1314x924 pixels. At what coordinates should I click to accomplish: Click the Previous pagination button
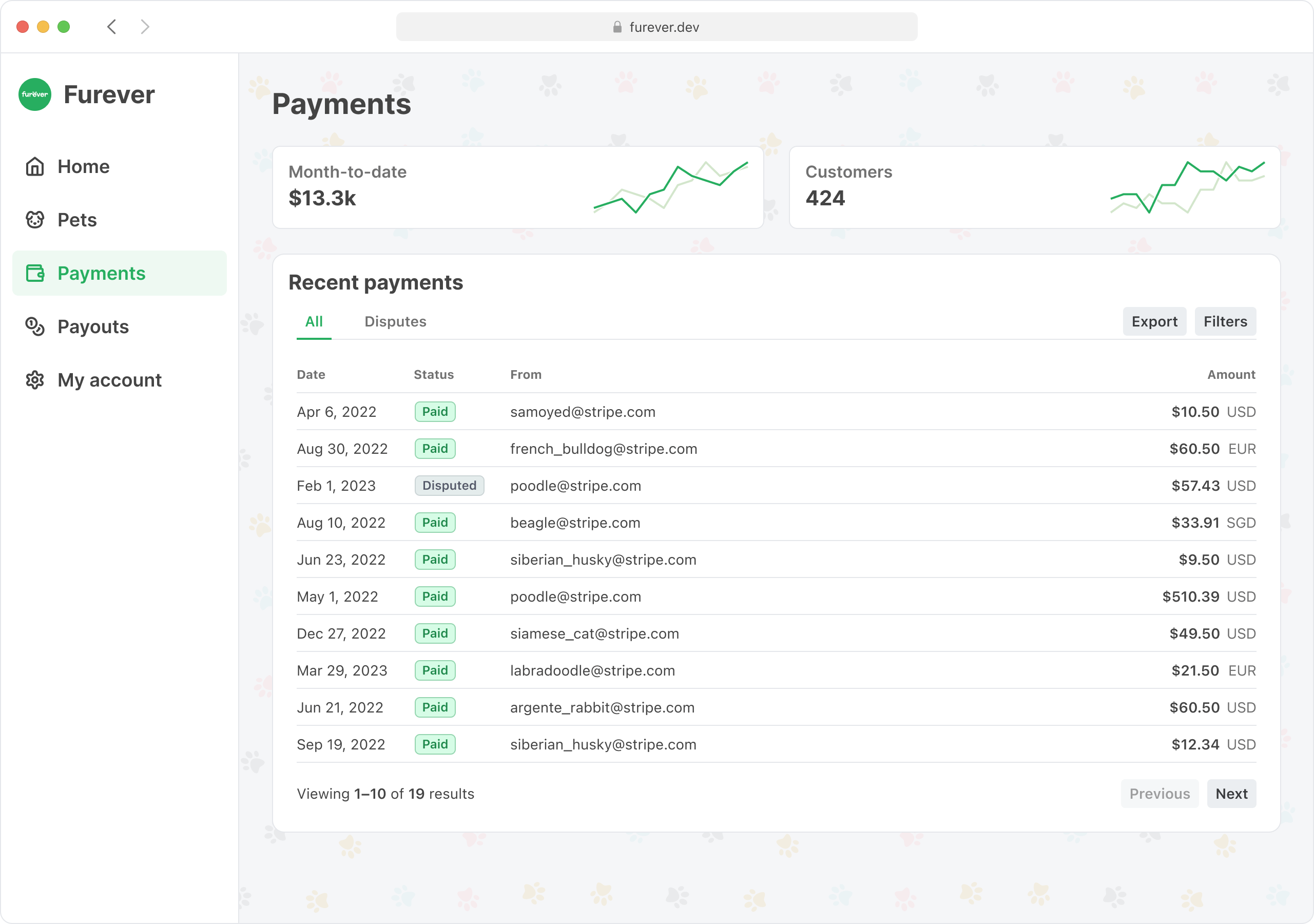click(x=1160, y=794)
